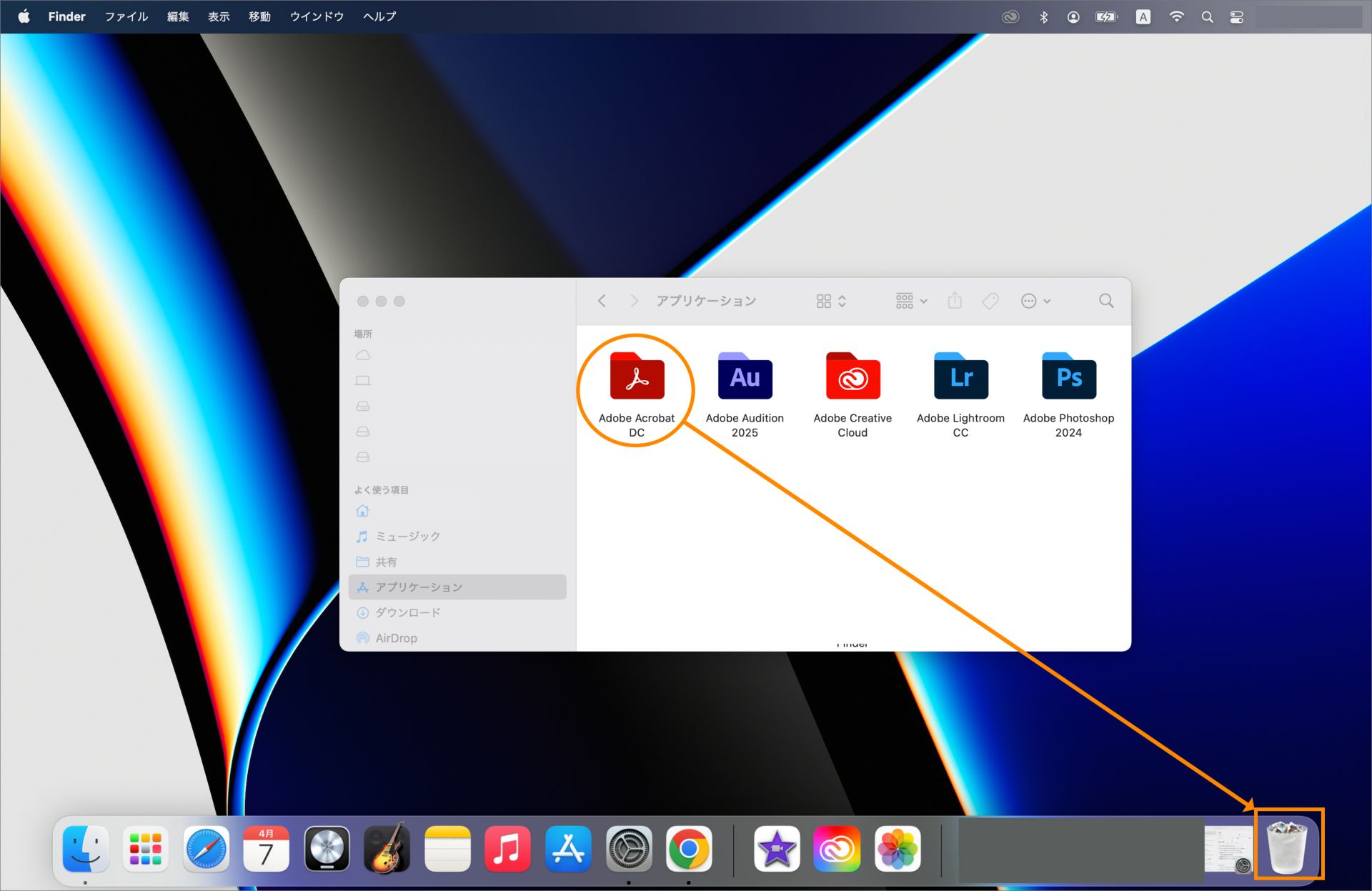Click the tag icon in Finder toolbar
Viewport: 1372px width, 891px height.
coord(990,301)
